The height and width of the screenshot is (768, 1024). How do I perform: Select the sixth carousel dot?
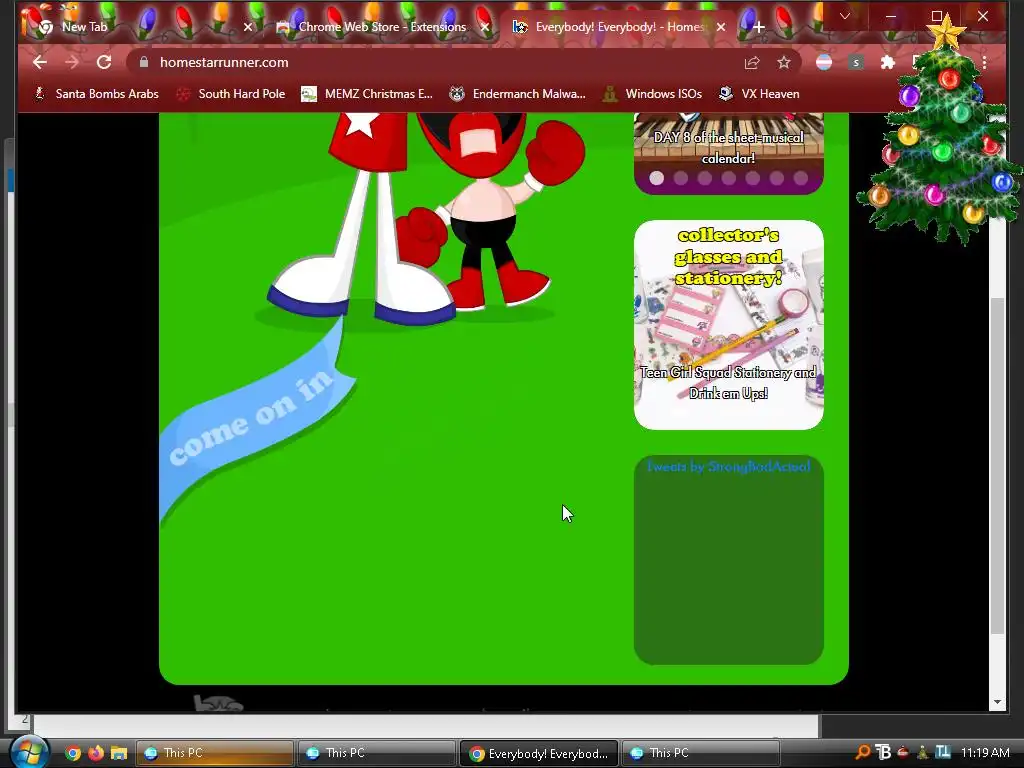776,178
